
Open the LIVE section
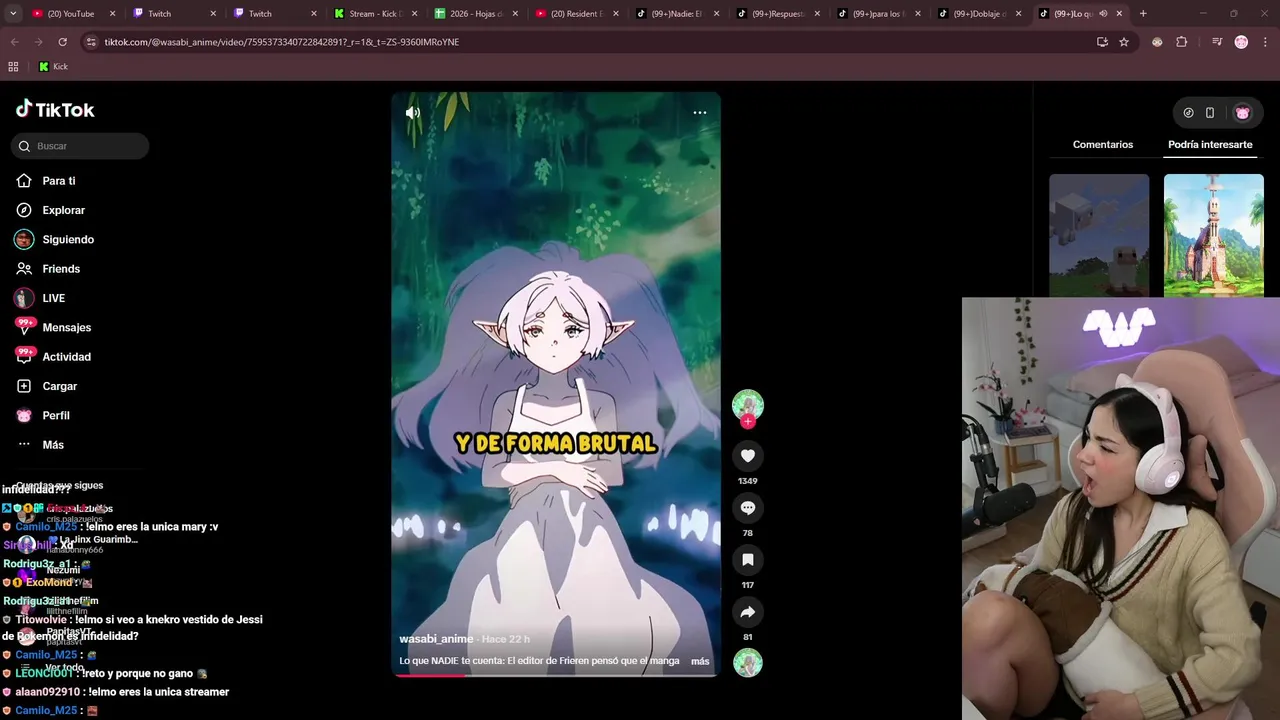tap(53, 298)
